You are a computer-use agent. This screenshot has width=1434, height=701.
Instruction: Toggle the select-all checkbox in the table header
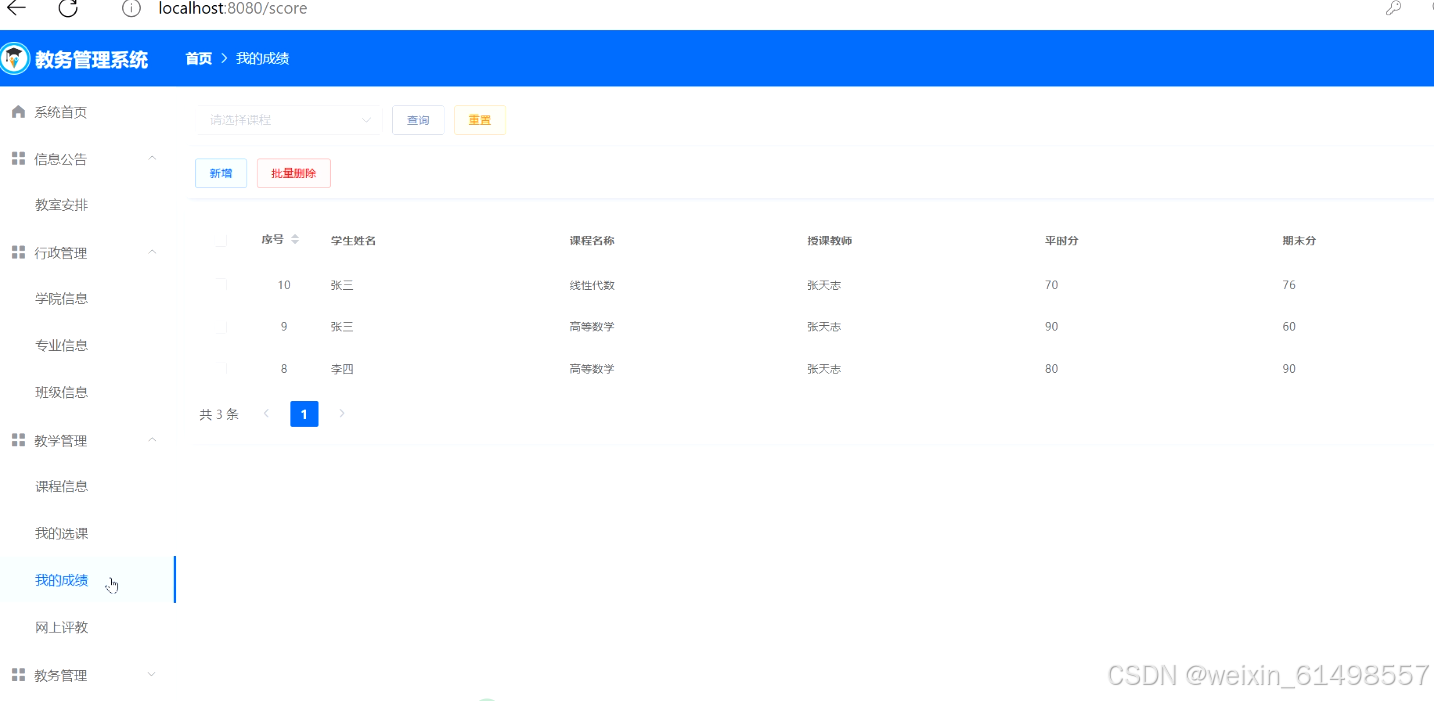coord(222,239)
